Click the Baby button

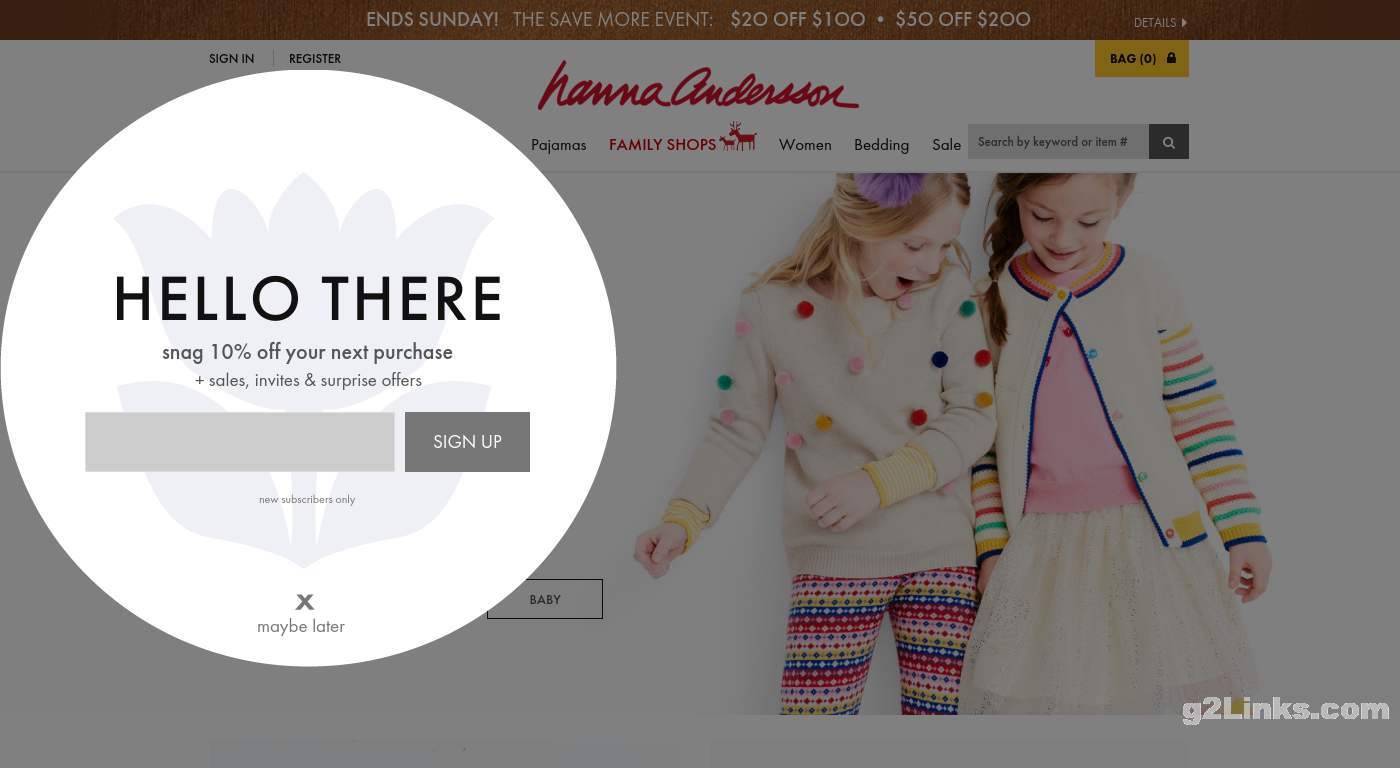[545, 599]
